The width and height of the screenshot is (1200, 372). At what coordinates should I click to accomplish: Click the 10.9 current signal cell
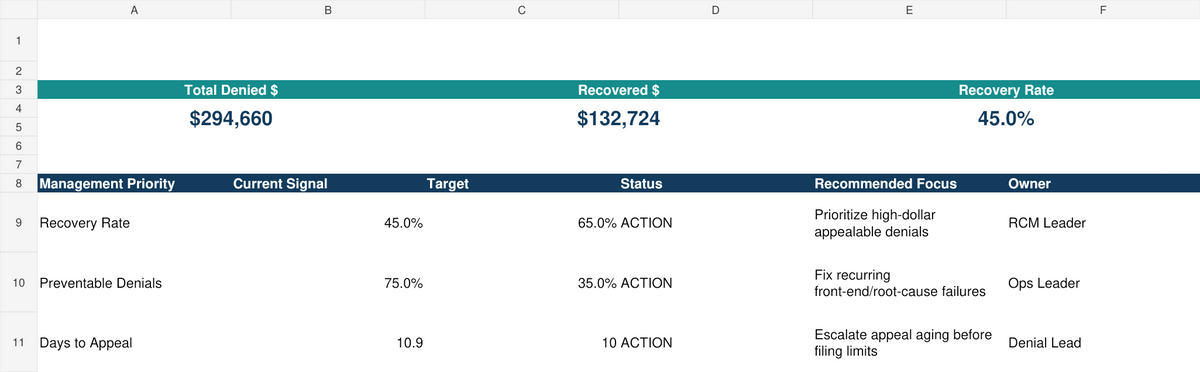pyautogui.click(x=327, y=343)
